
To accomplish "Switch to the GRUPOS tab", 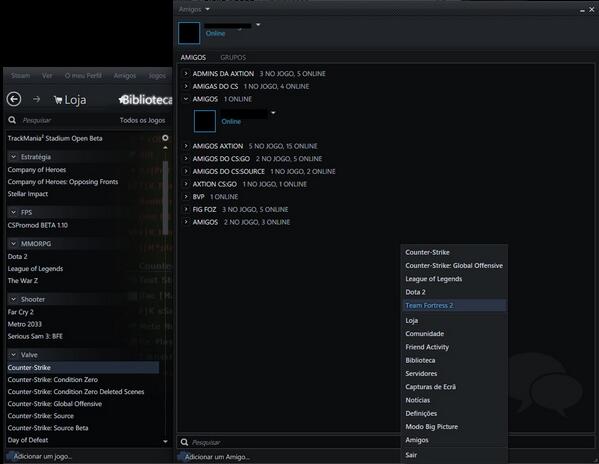I will pyautogui.click(x=233, y=57).
